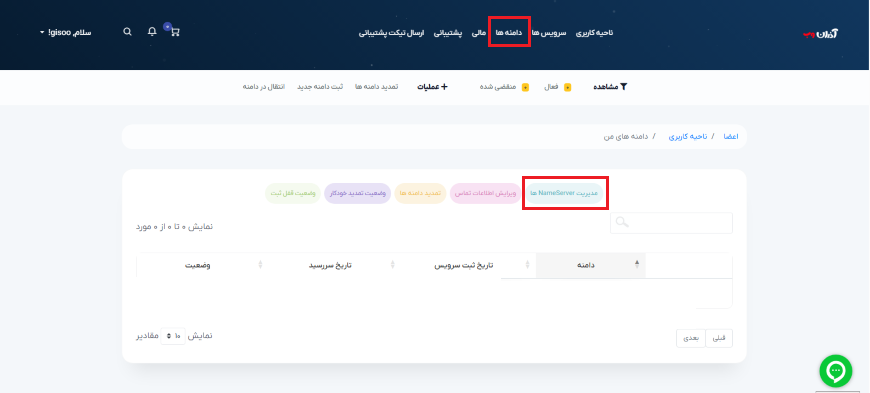The image size is (870, 393).
Task: Click «نمایش ۰ تا ۰ از ۰ مورد» text
Action: pos(174,226)
